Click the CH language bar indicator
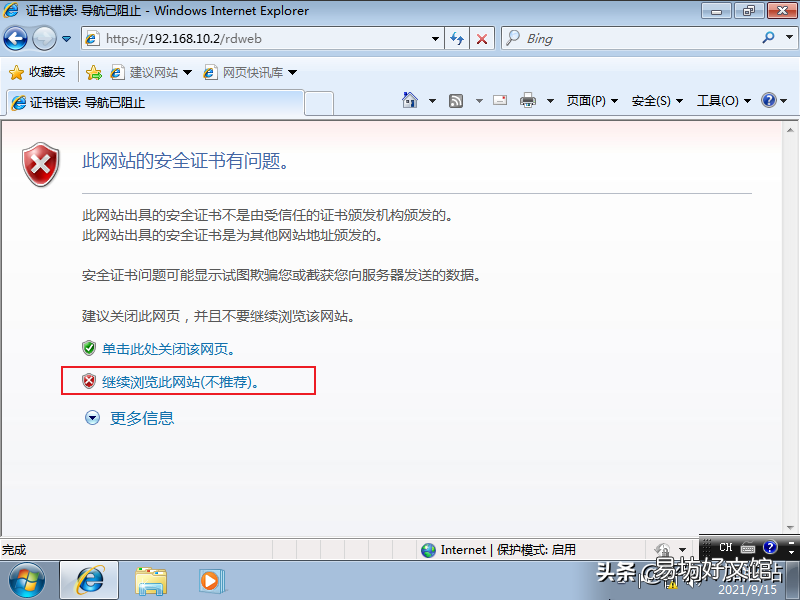 (726, 547)
